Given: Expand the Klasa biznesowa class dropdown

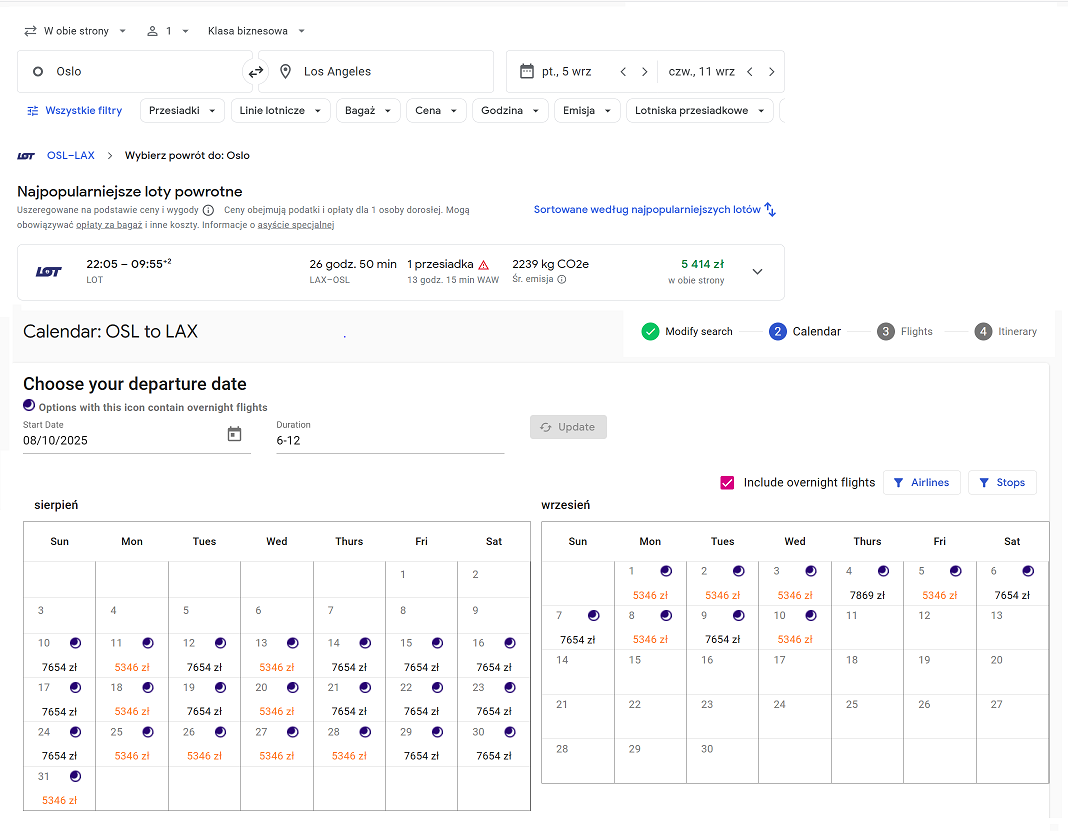Looking at the screenshot, I should tap(256, 31).
